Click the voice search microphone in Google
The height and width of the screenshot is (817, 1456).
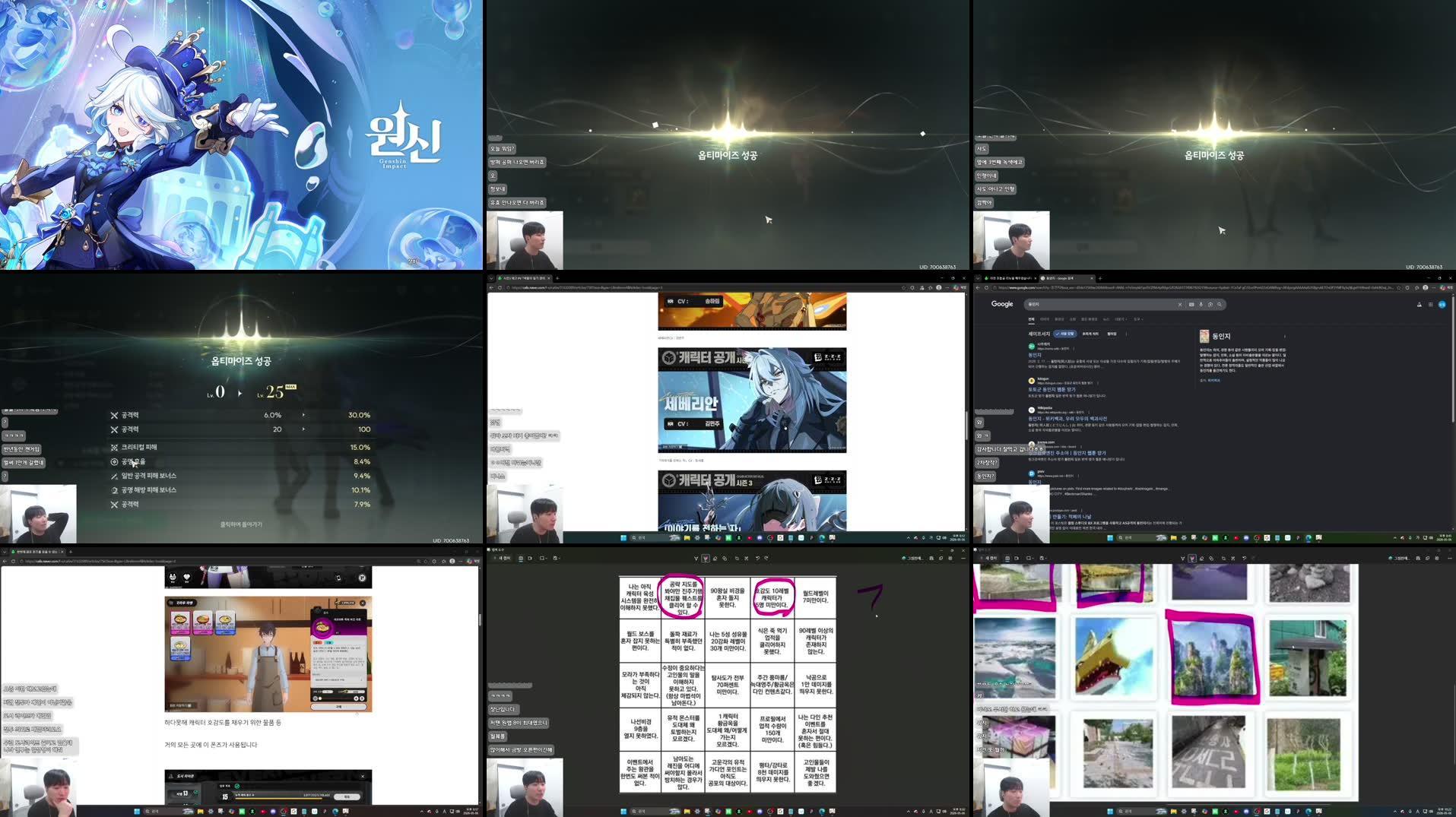(x=1201, y=304)
